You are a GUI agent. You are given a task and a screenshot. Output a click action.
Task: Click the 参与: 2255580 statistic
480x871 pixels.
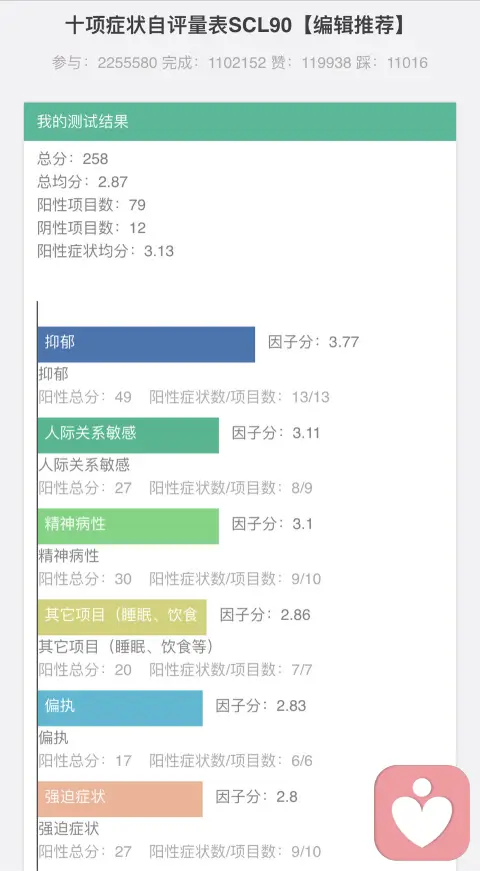[104, 63]
